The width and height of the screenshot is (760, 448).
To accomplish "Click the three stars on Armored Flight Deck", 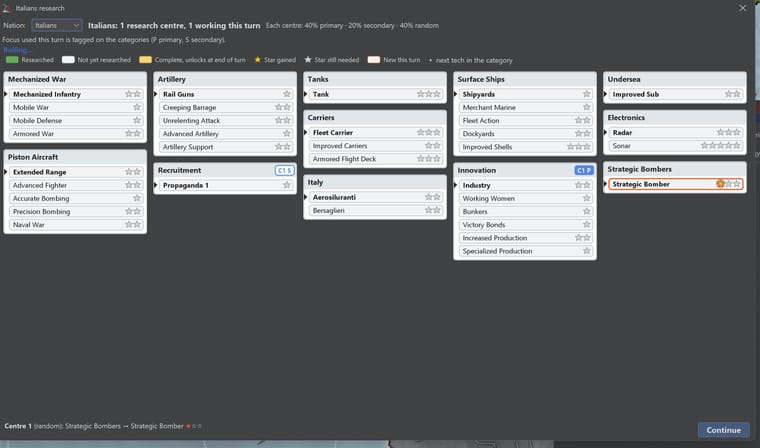I will point(429,159).
